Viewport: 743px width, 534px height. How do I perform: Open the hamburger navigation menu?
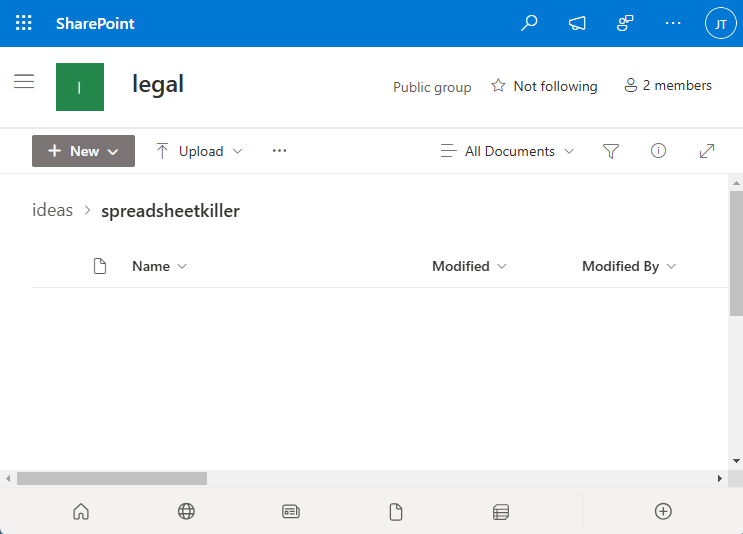click(24, 82)
